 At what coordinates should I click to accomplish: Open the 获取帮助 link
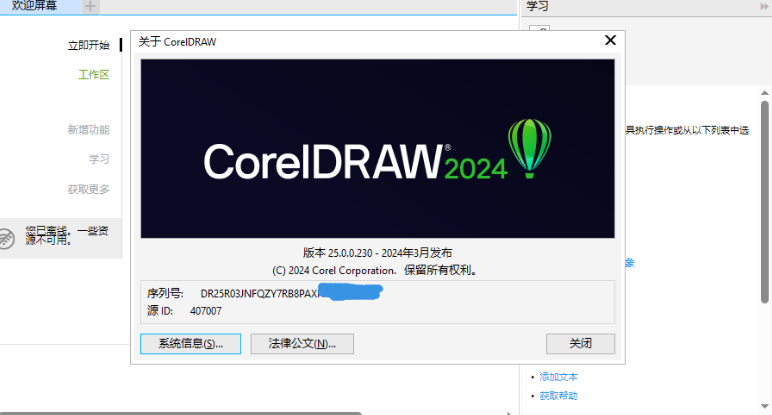click(558, 396)
